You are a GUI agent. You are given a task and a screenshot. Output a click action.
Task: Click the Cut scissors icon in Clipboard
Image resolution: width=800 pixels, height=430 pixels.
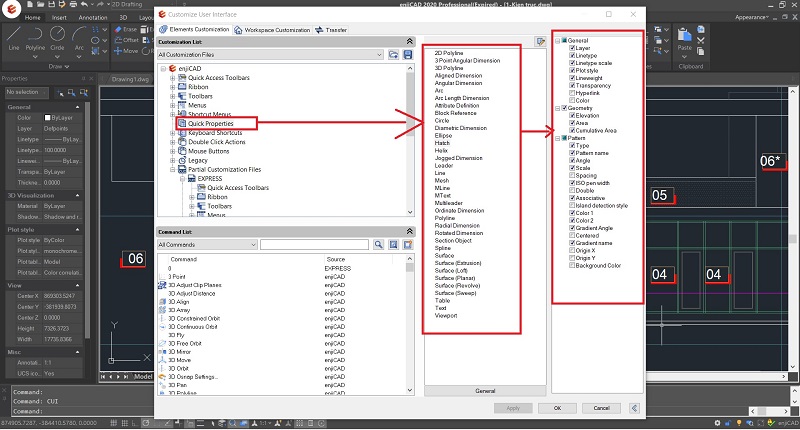click(x=701, y=40)
